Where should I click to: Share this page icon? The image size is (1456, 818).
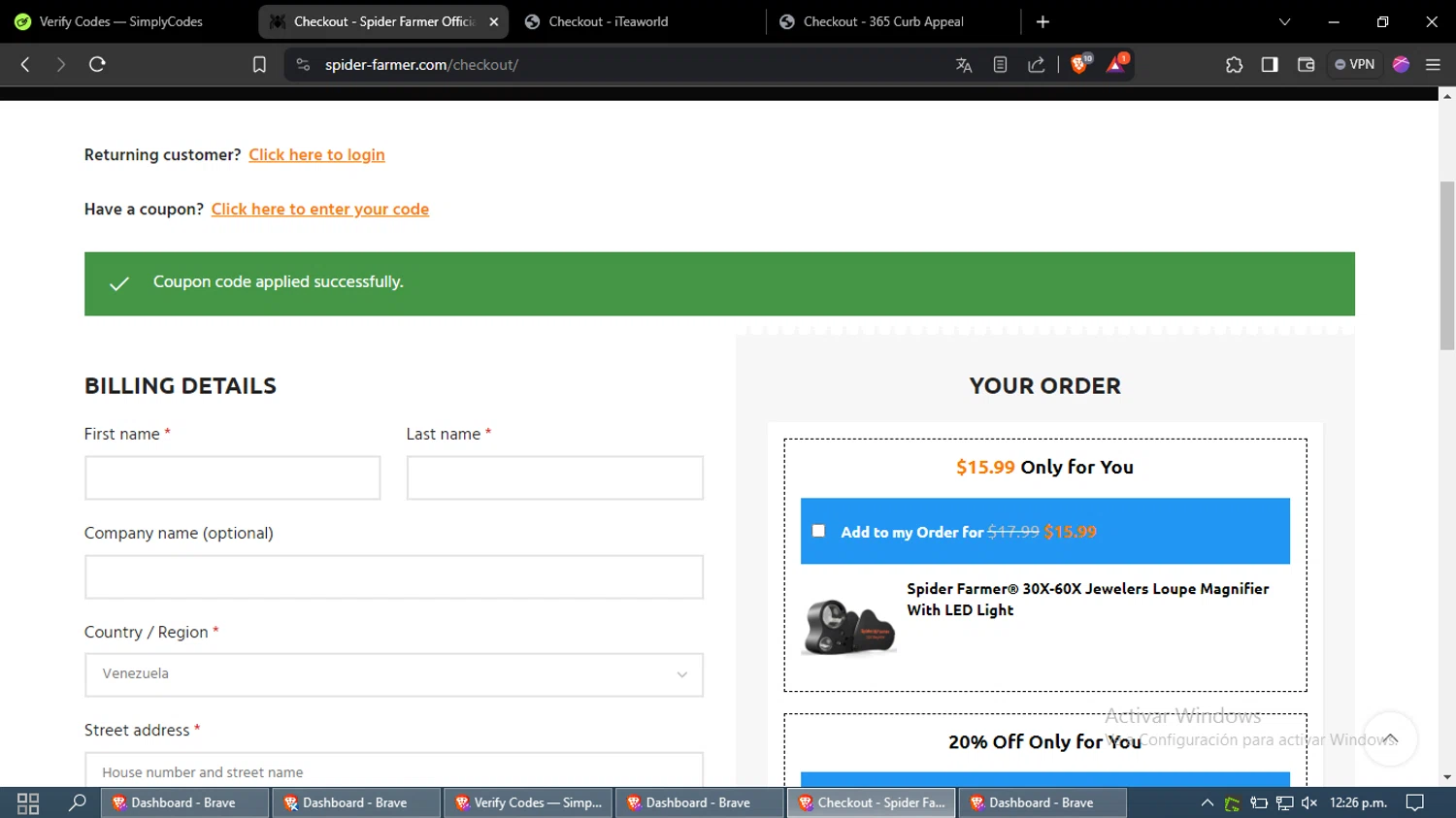[x=1037, y=65]
